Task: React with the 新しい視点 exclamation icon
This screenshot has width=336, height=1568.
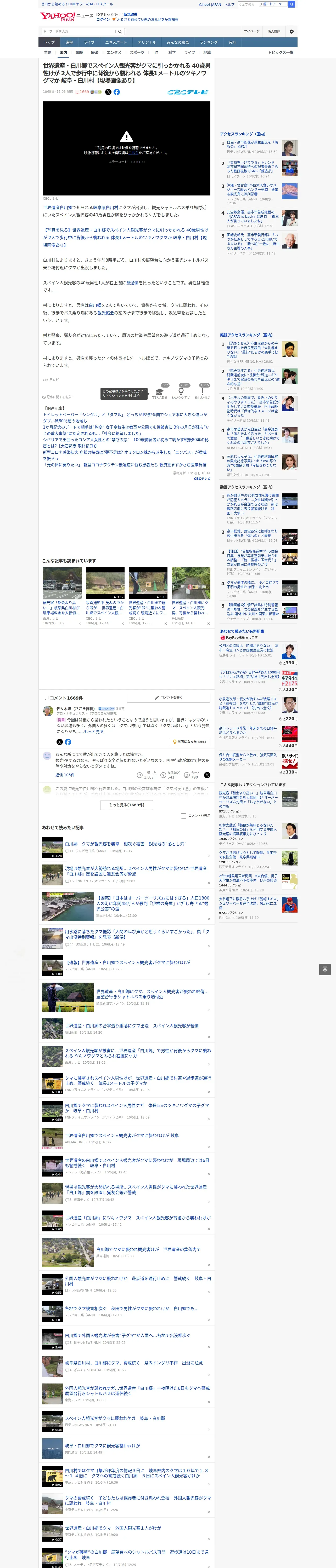Action: 203,391
